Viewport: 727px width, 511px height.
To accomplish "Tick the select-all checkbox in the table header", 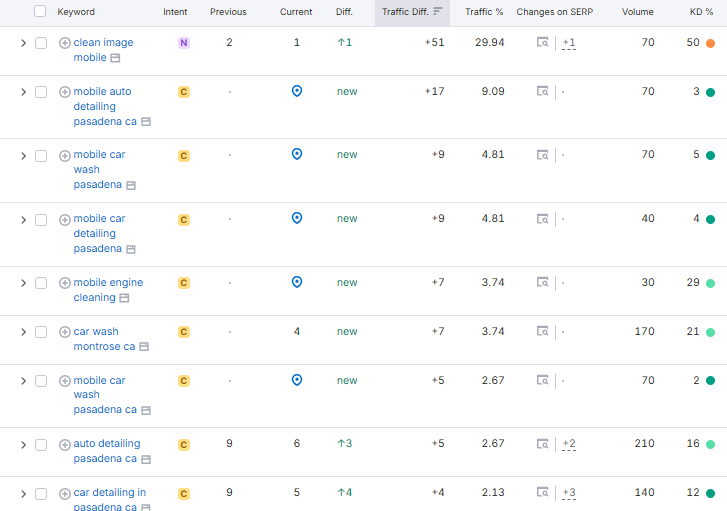I will [40, 12].
